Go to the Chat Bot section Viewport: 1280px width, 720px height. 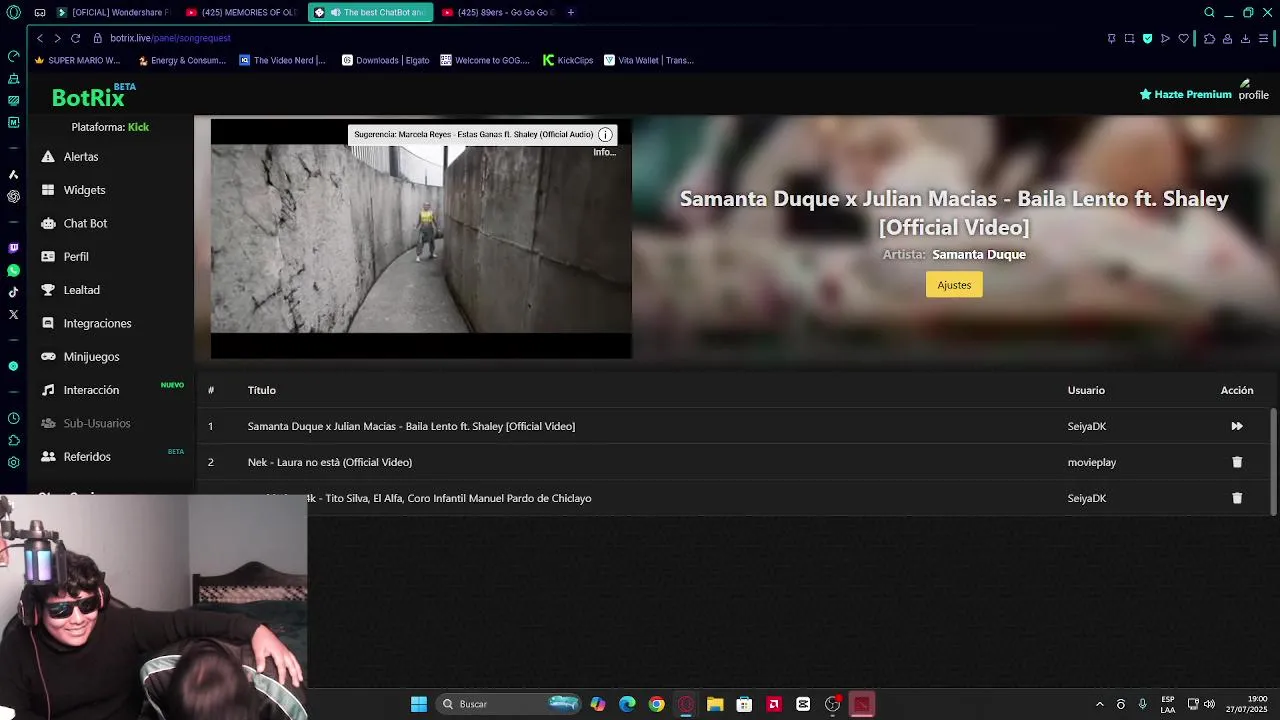85,223
